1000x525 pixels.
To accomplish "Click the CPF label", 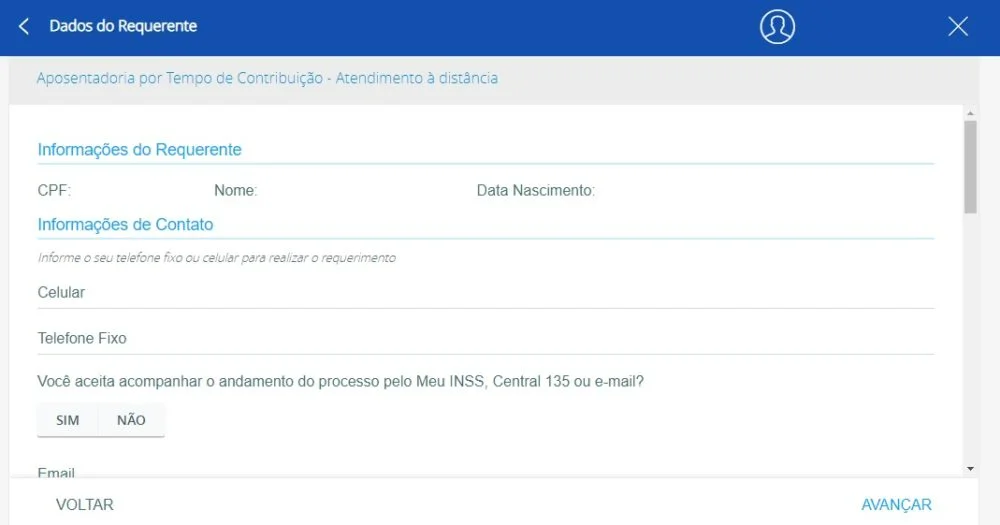I will click(x=54, y=190).
